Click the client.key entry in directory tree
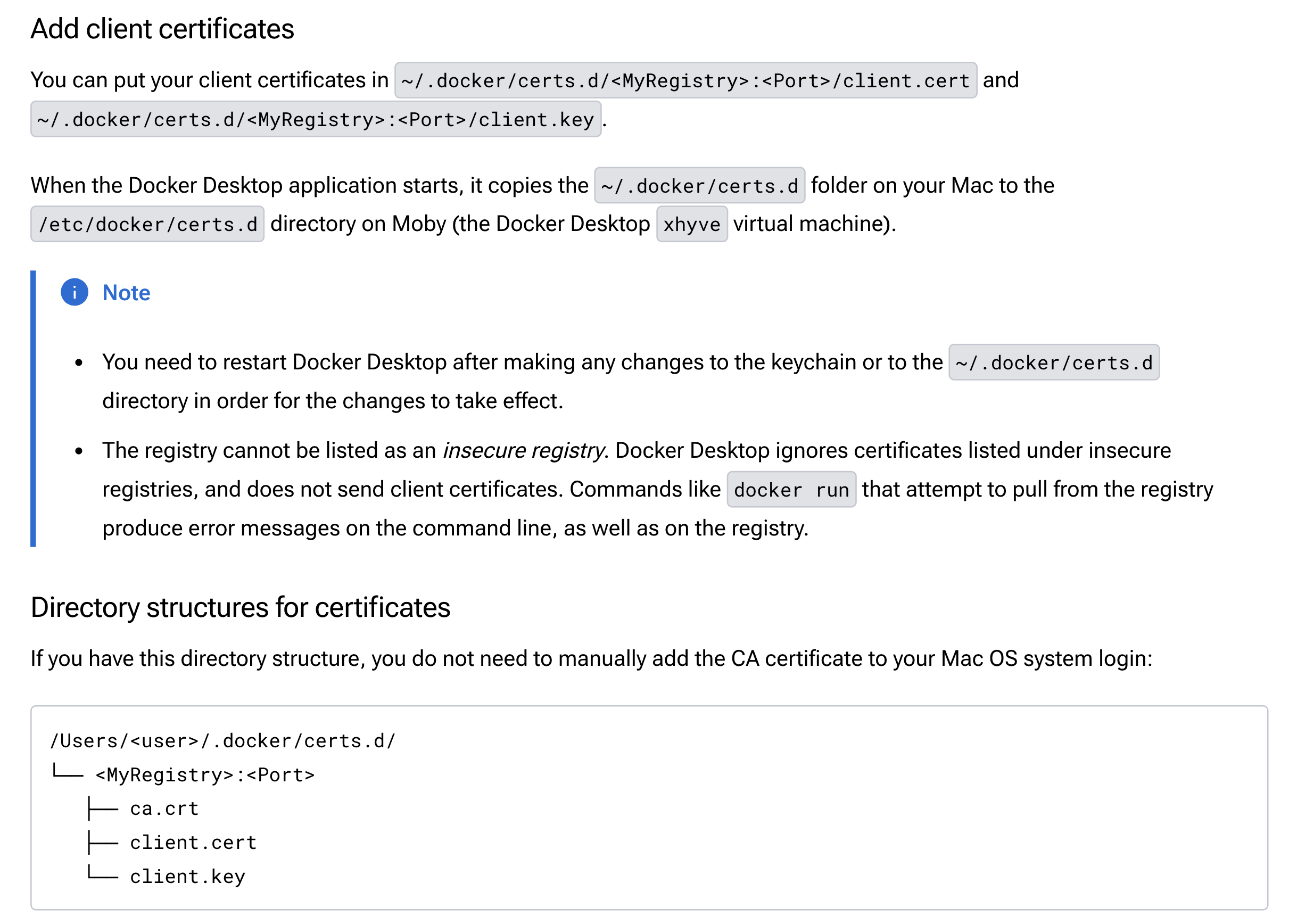Viewport: 1289px width, 924px height. (x=187, y=876)
